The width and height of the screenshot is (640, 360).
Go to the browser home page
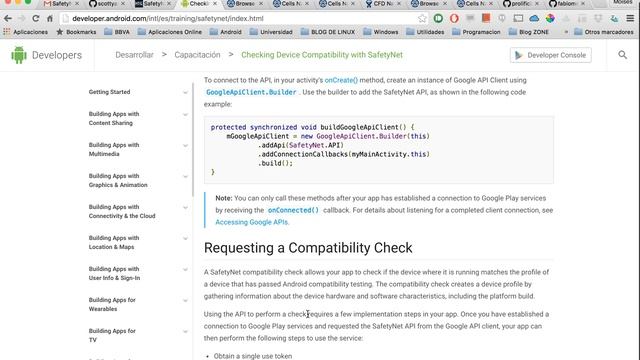pyautogui.click(x=49, y=18)
